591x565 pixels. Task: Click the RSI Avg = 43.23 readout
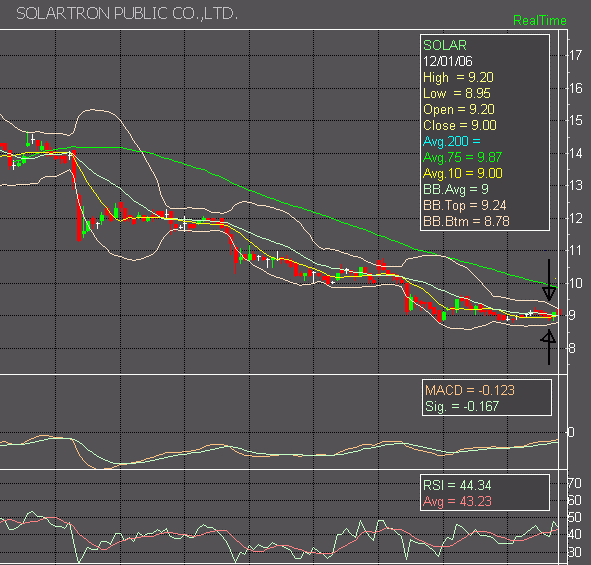pos(457,501)
